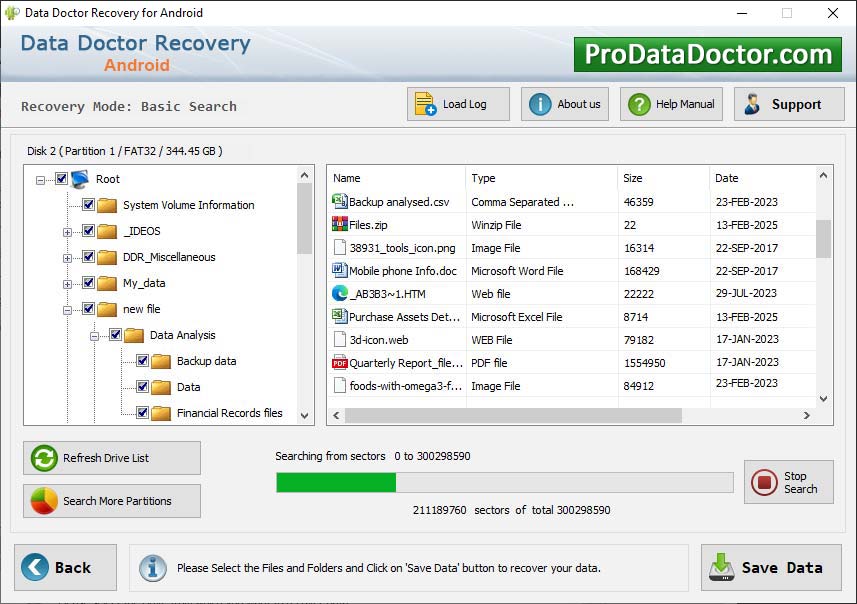Uncheck the Financial Records files checkbox

141,413
